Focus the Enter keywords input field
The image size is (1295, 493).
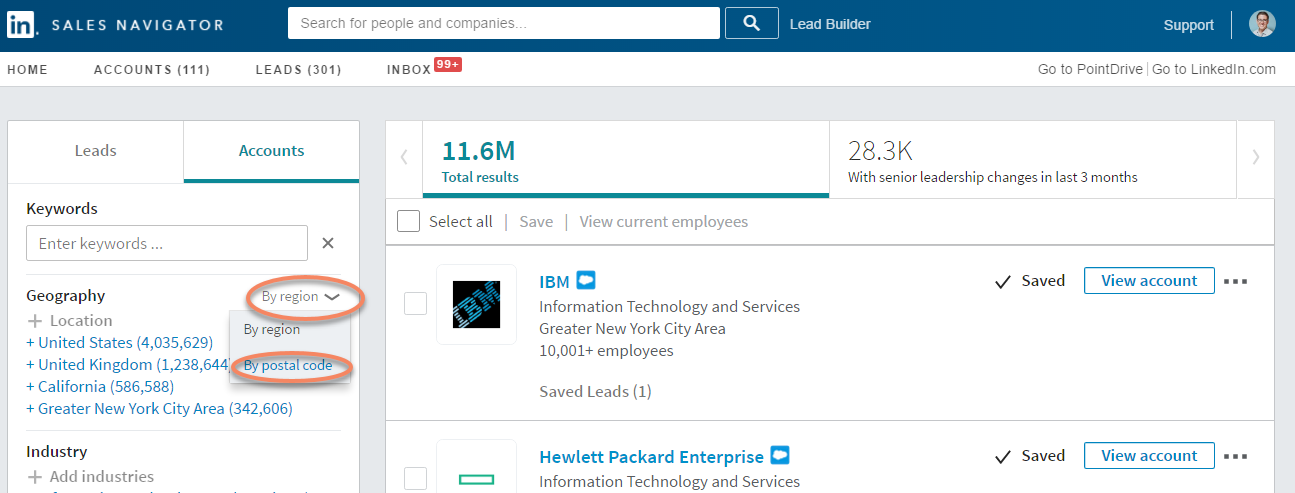click(167, 243)
